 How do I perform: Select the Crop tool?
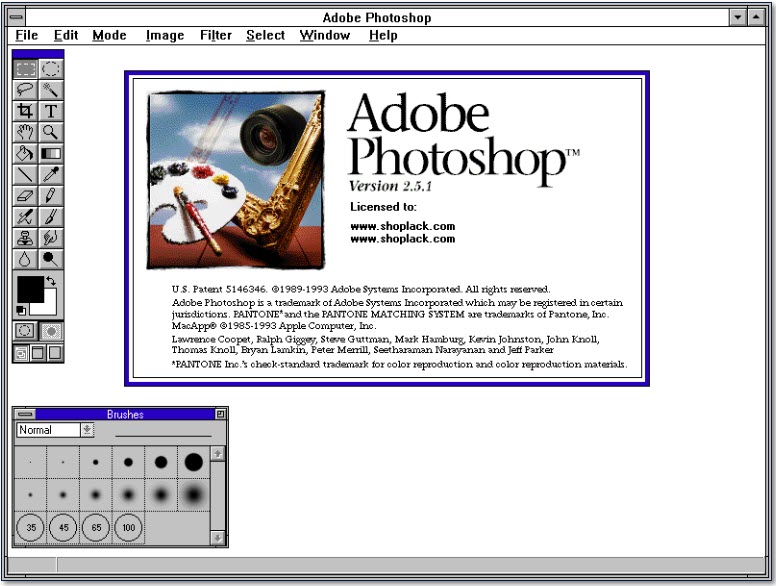[26, 111]
